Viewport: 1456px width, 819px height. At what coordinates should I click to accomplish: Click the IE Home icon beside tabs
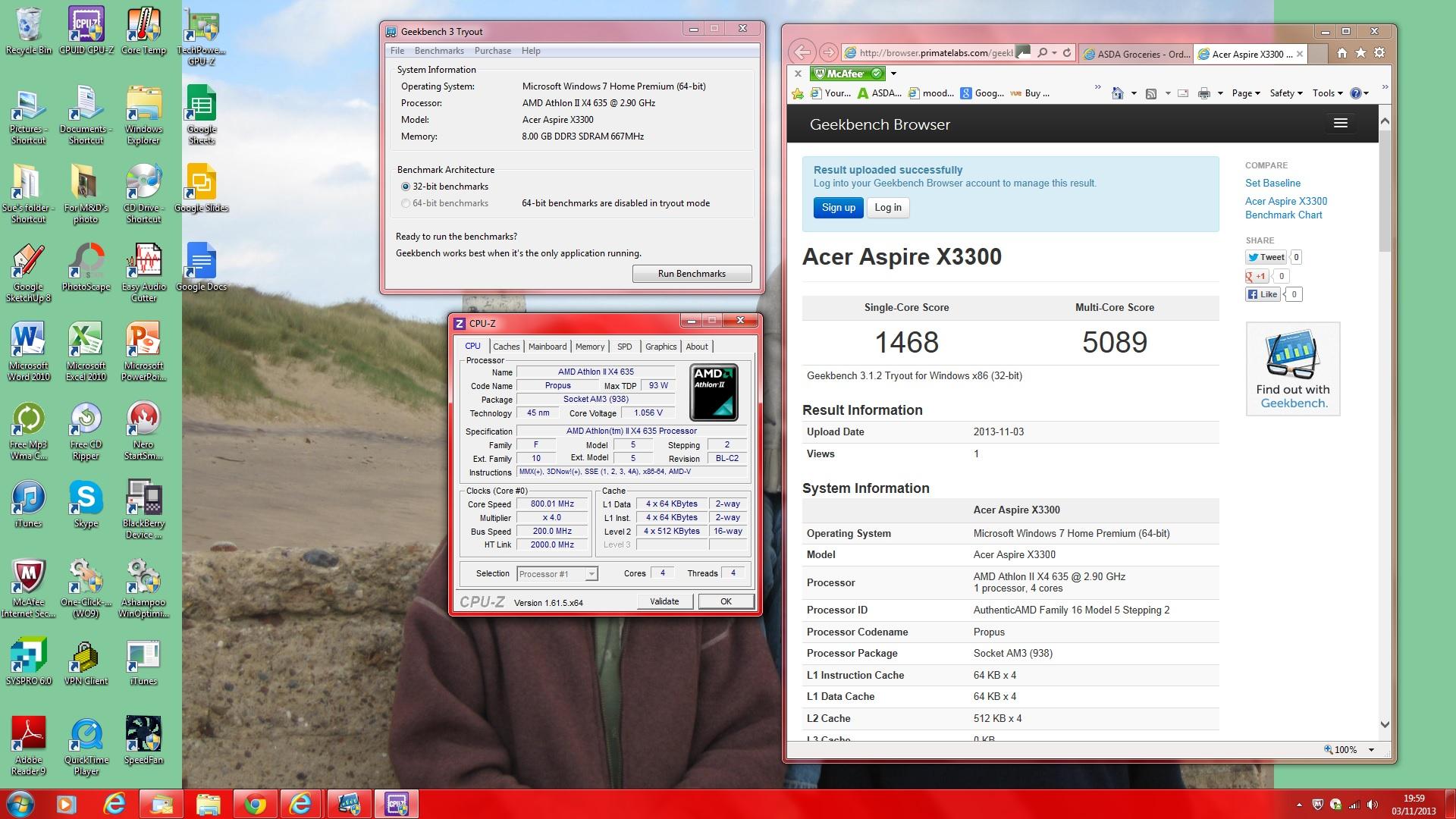[1341, 53]
